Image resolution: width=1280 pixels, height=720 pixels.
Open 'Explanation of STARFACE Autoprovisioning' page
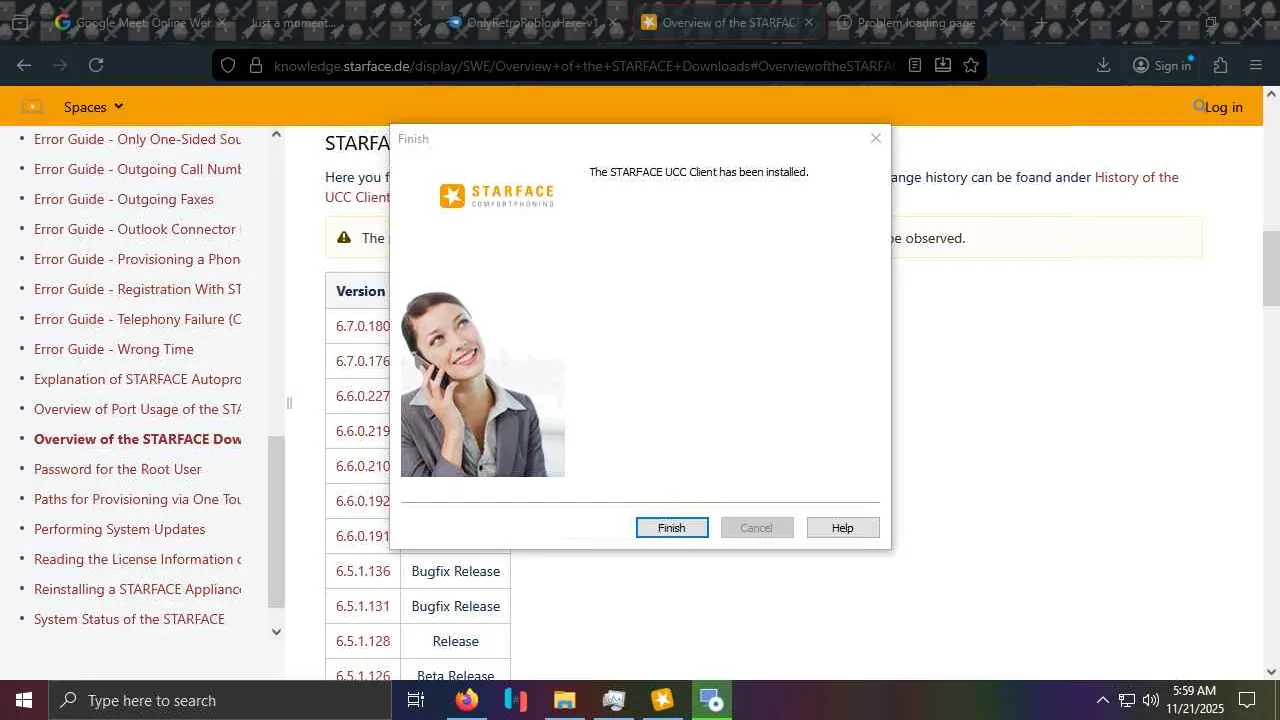click(137, 379)
